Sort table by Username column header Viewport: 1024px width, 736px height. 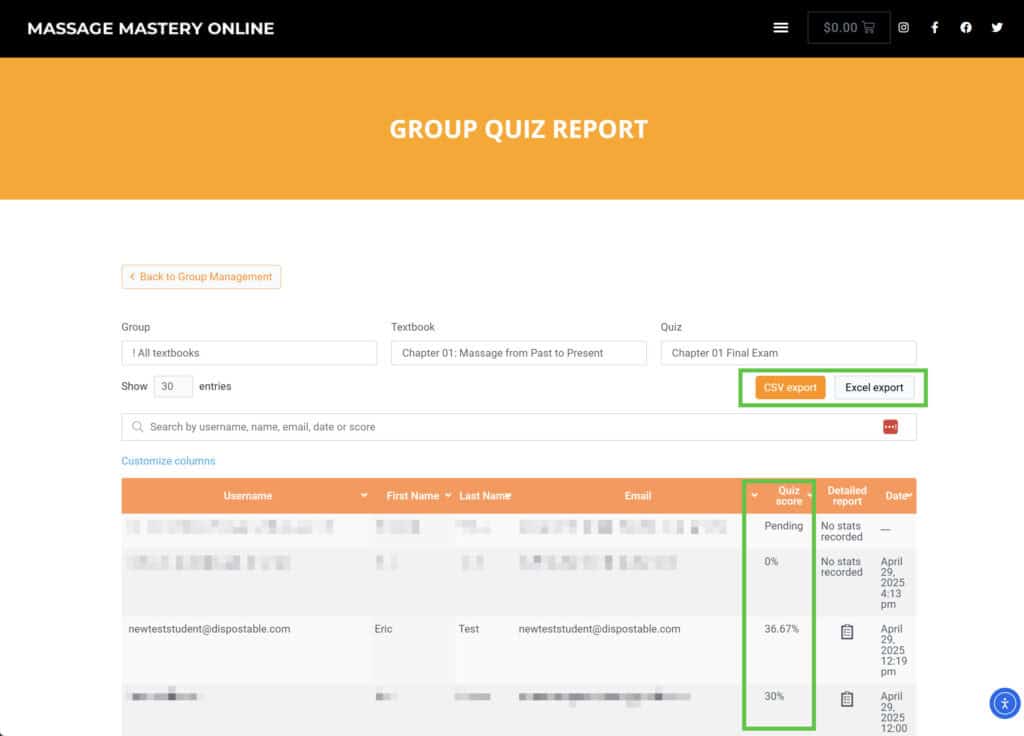click(248, 496)
